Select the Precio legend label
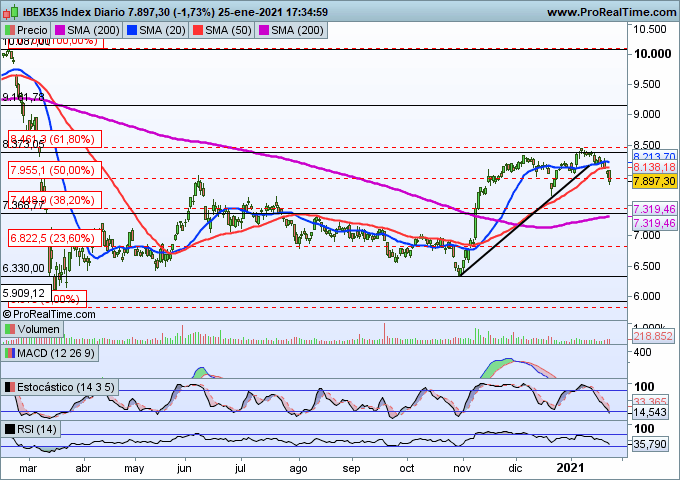The image size is (680, 480). (x=32, y=30)
